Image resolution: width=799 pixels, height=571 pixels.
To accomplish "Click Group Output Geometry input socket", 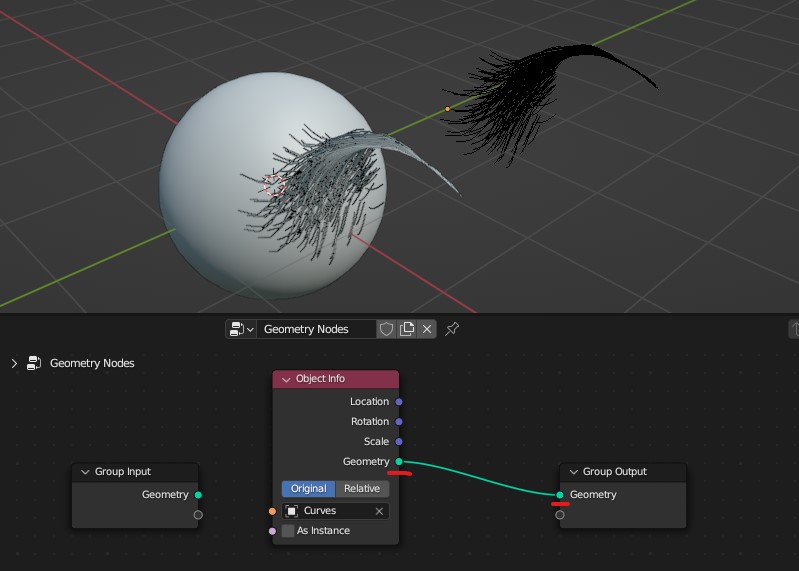I will (560, 495).
